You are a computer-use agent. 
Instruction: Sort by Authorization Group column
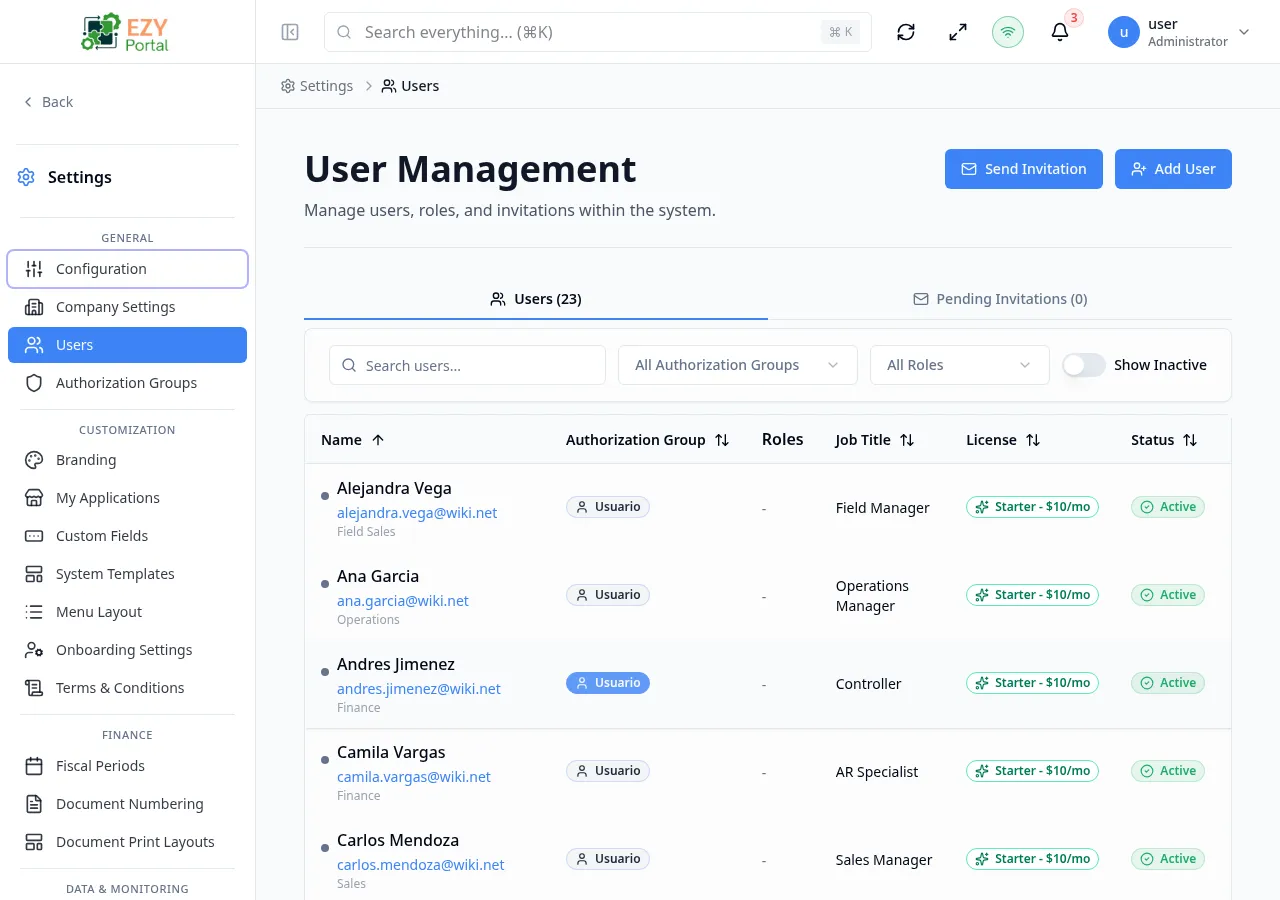648,440
